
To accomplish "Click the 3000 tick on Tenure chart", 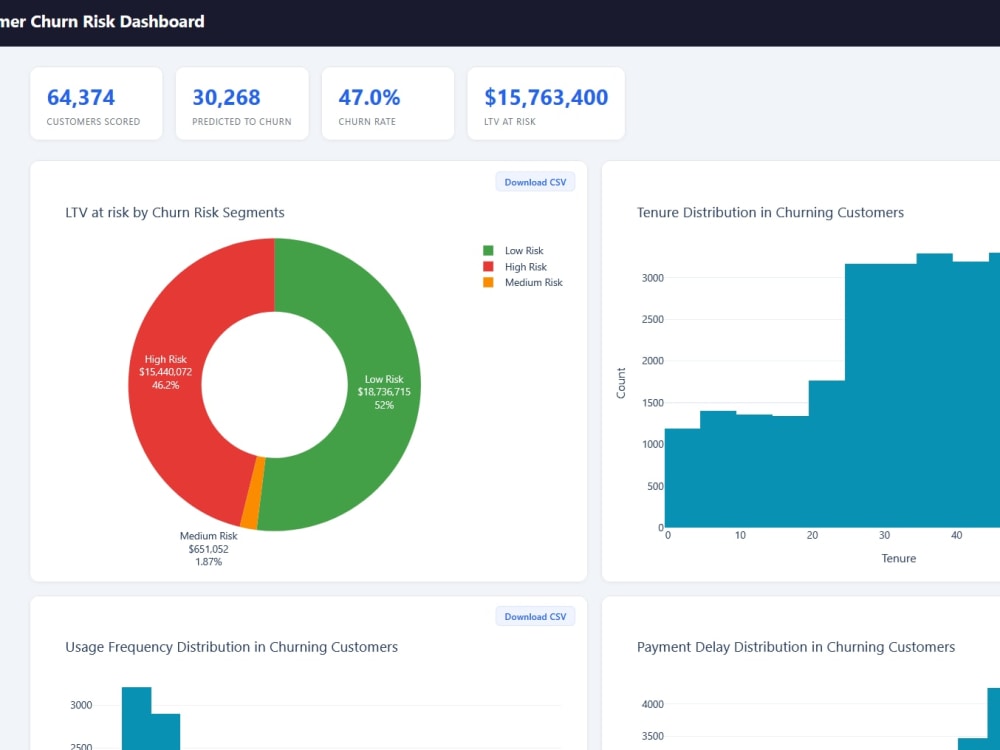I will pos(652,277).
